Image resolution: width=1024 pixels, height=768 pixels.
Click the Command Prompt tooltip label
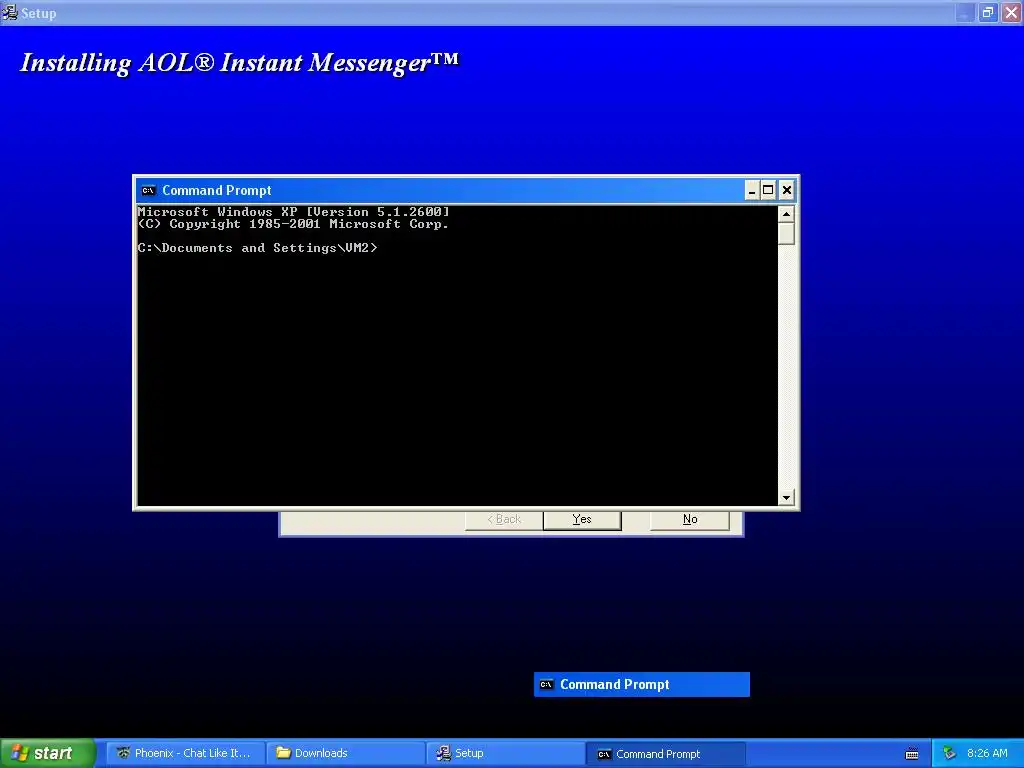pyautogui.click(x=641, y=684)
